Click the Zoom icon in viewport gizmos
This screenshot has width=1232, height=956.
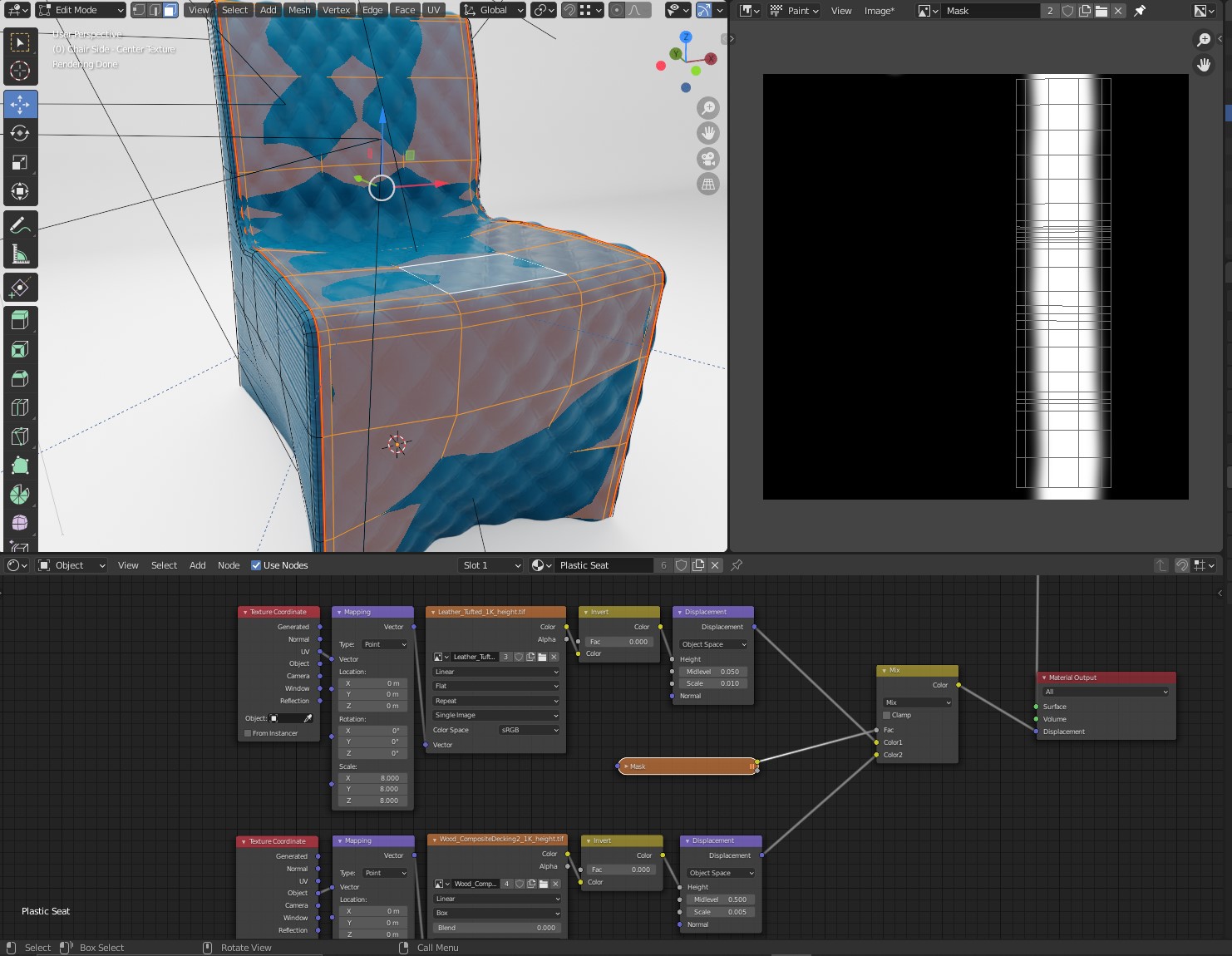click(x=707, y=107)
